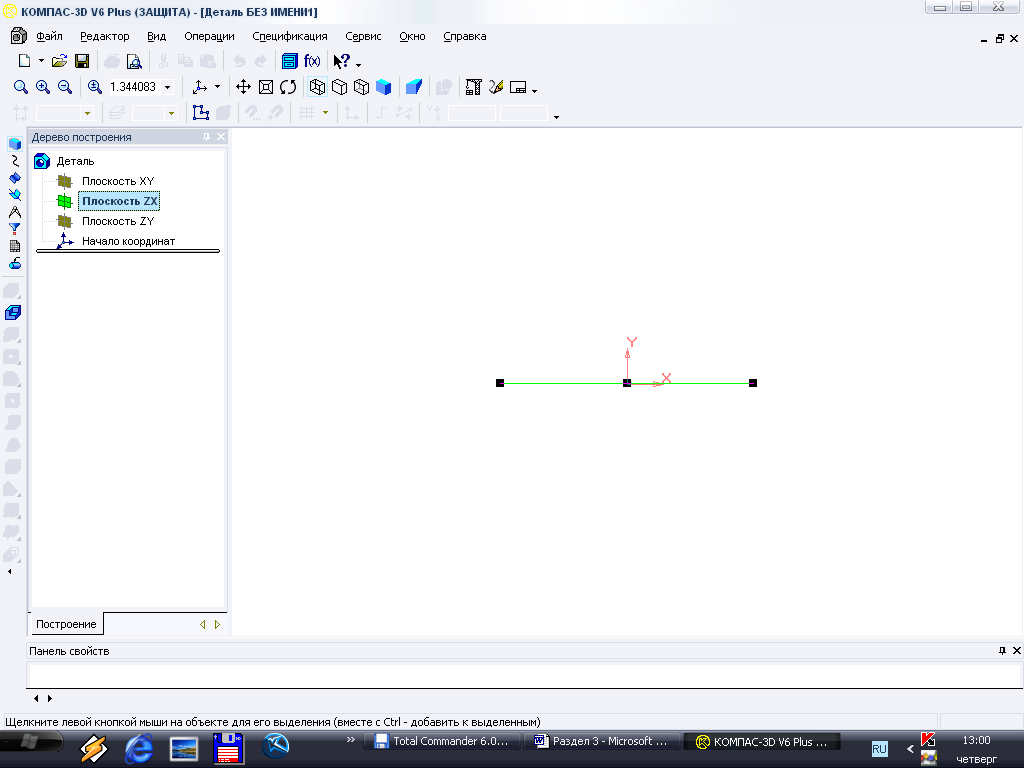Screen dimensions: 1024x768
Task: Click the extrusion operation blue icon
Action: coord(13,312)
